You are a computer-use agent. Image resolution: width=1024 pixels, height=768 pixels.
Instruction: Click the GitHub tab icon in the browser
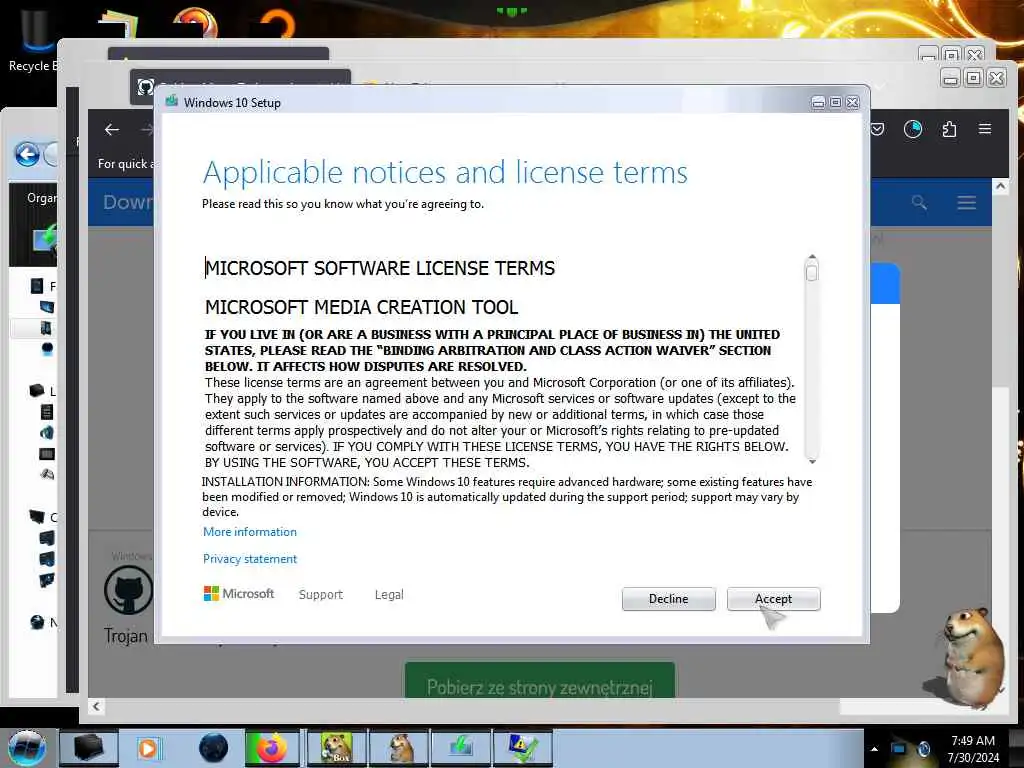[146, 87]
